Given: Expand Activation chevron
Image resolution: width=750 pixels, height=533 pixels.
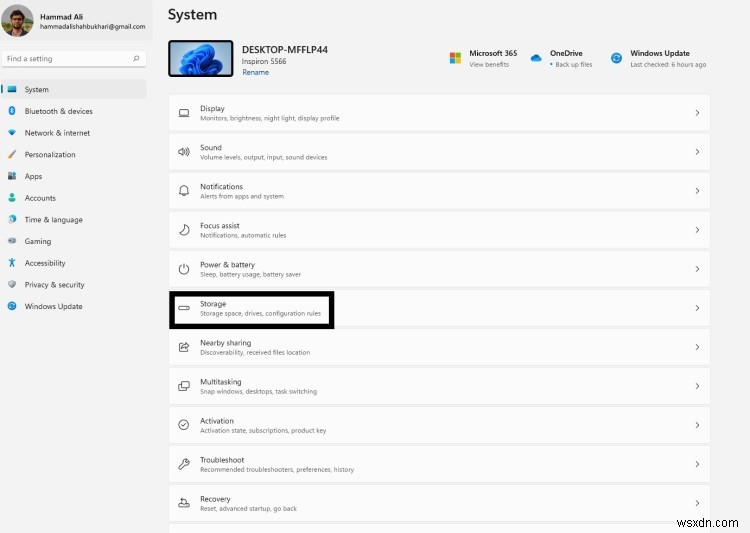Looking at the screenshot, I should click(x=697, y=425).
